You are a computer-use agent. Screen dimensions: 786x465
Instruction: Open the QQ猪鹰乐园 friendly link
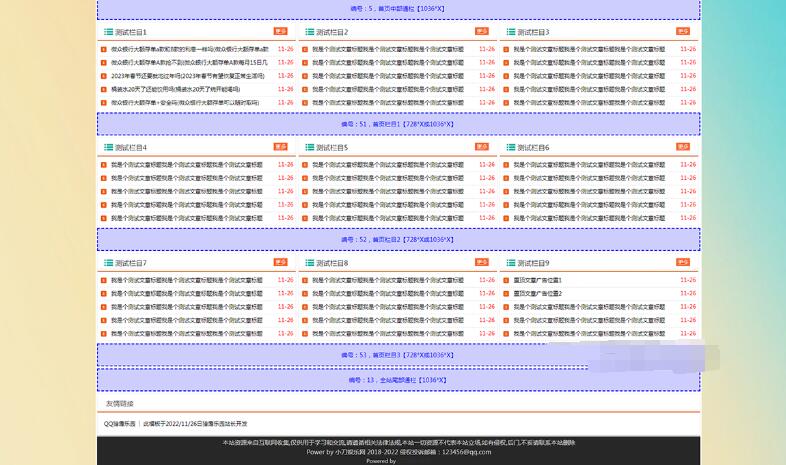click(119, 424)
